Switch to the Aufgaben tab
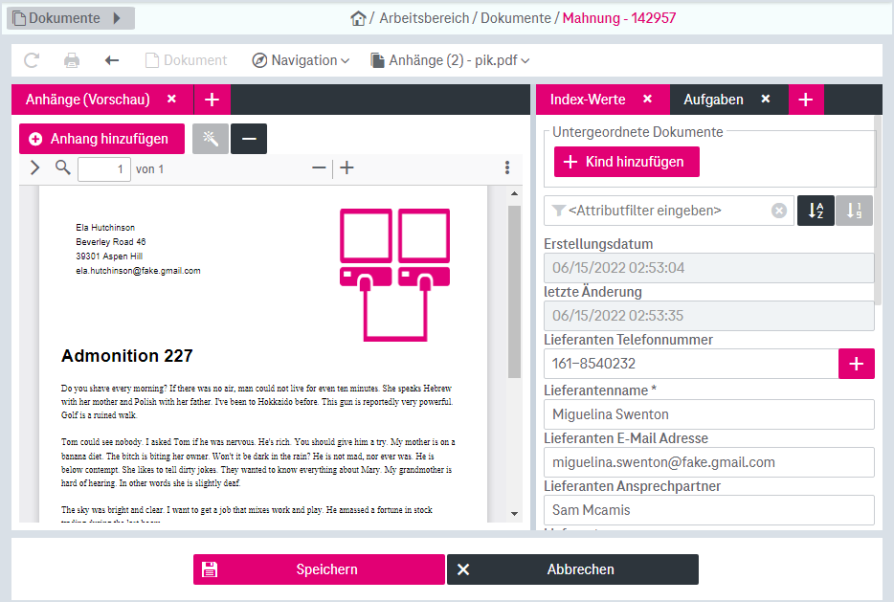894x602 pixels. point(713,99)
